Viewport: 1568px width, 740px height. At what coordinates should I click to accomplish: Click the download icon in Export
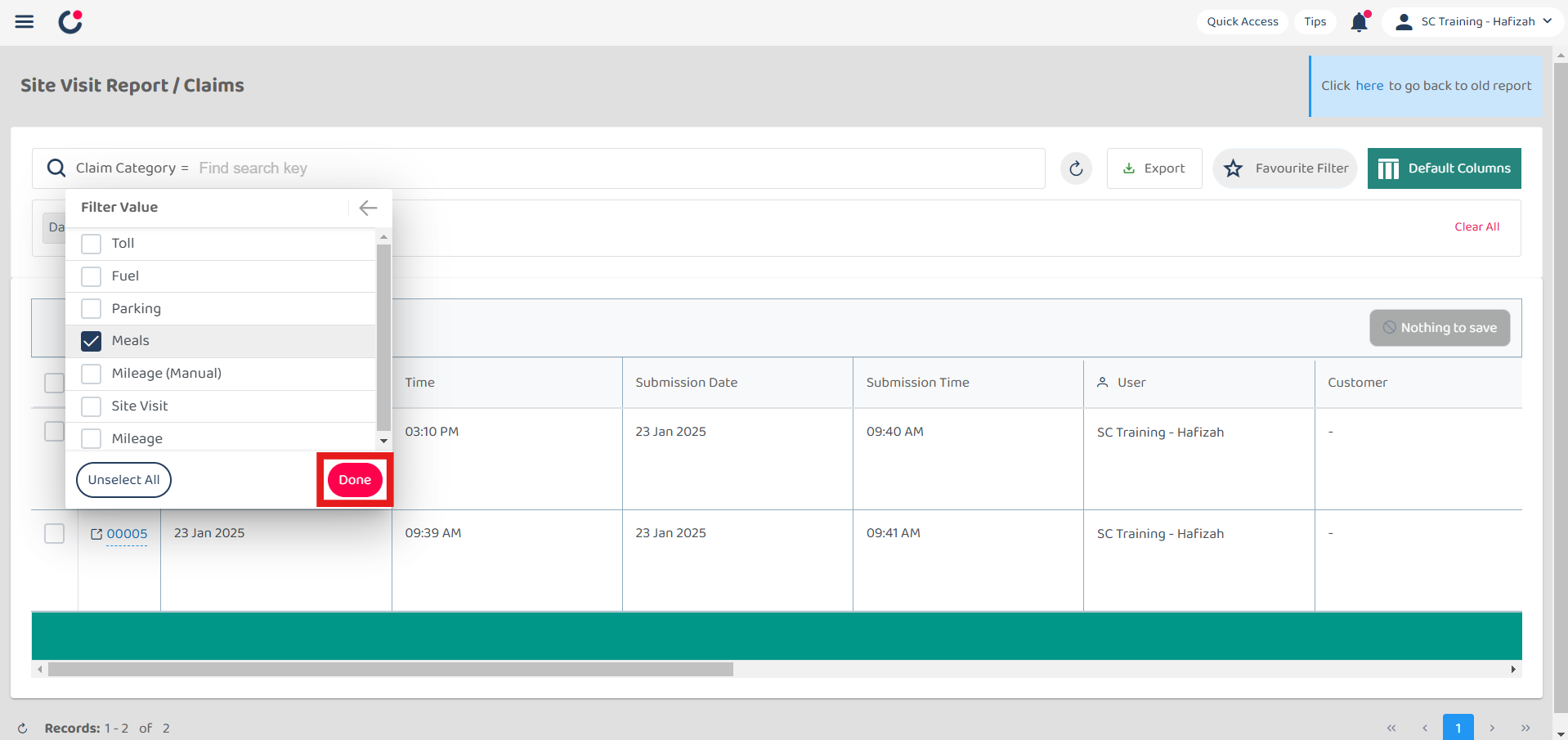pyautogui.click(x=1129, y=168)
